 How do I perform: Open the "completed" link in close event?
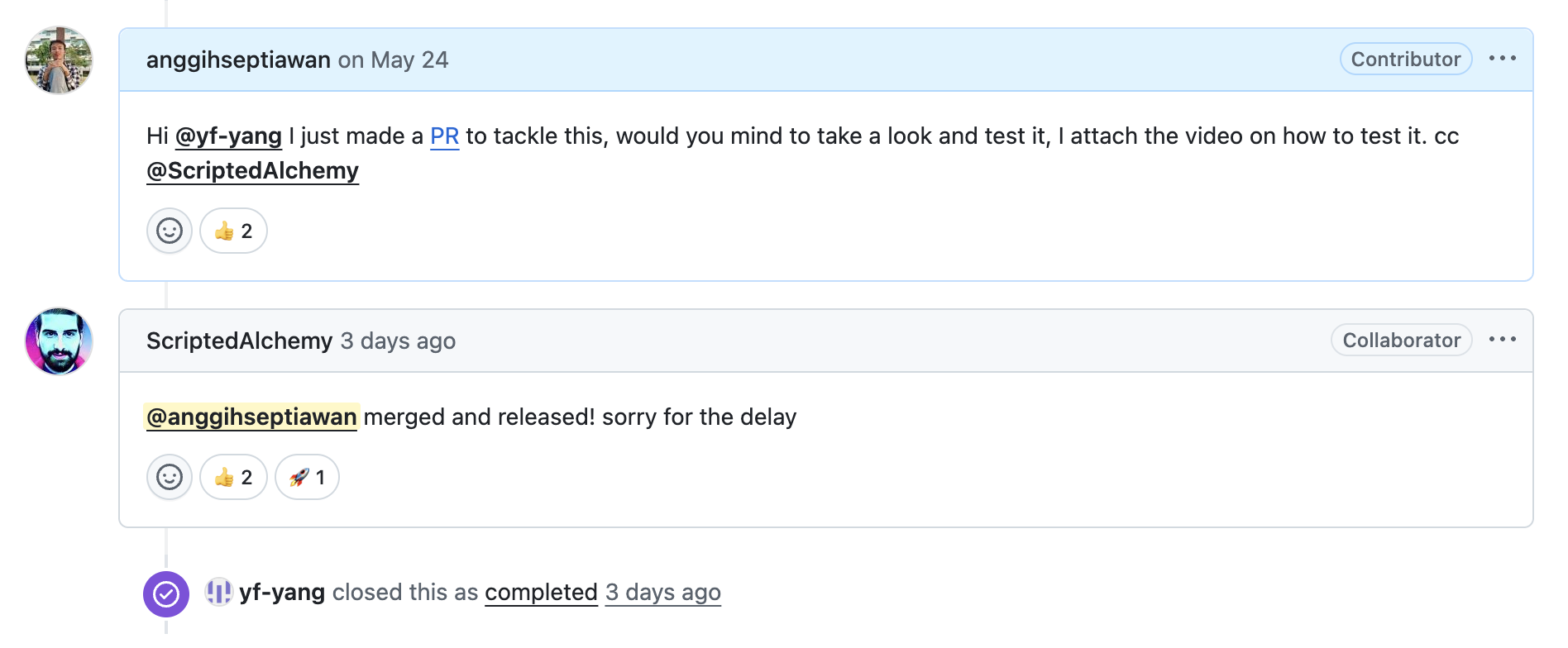click(x=541, y=592)
